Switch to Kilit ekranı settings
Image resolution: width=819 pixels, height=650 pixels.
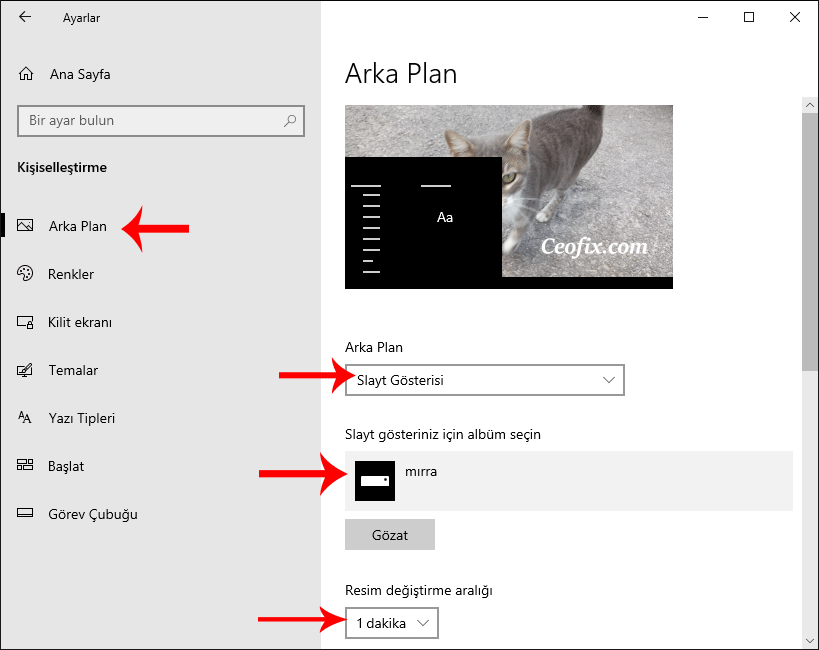coord(160,322)
